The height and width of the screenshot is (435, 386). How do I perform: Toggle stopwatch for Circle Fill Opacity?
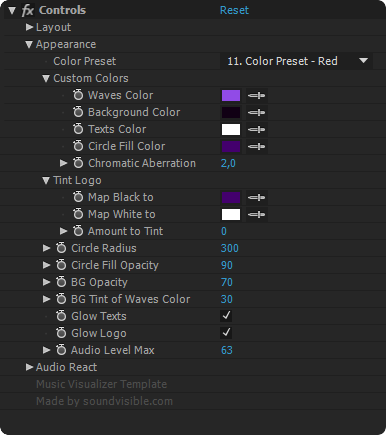click(61, 265)
